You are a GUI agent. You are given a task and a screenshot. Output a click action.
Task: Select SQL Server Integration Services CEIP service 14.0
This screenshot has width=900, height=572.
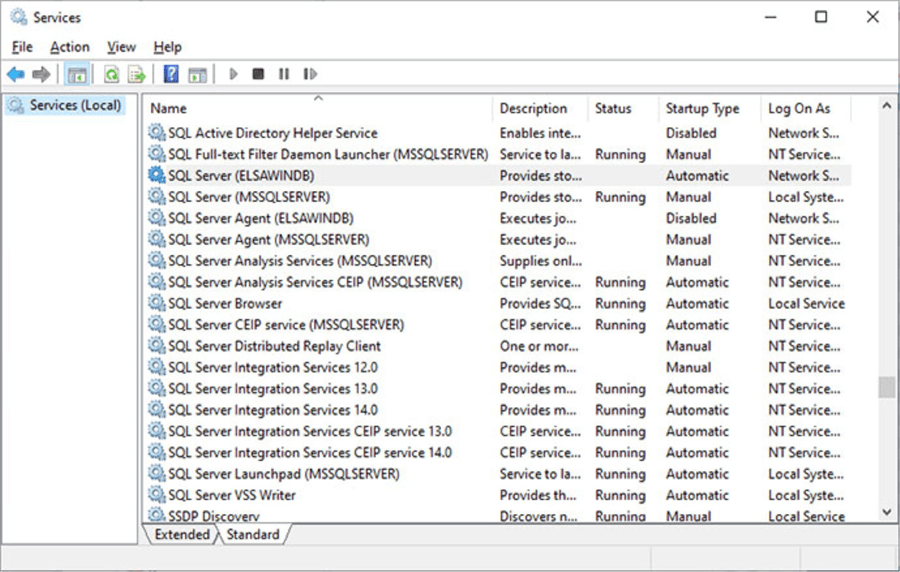[310, 452]
